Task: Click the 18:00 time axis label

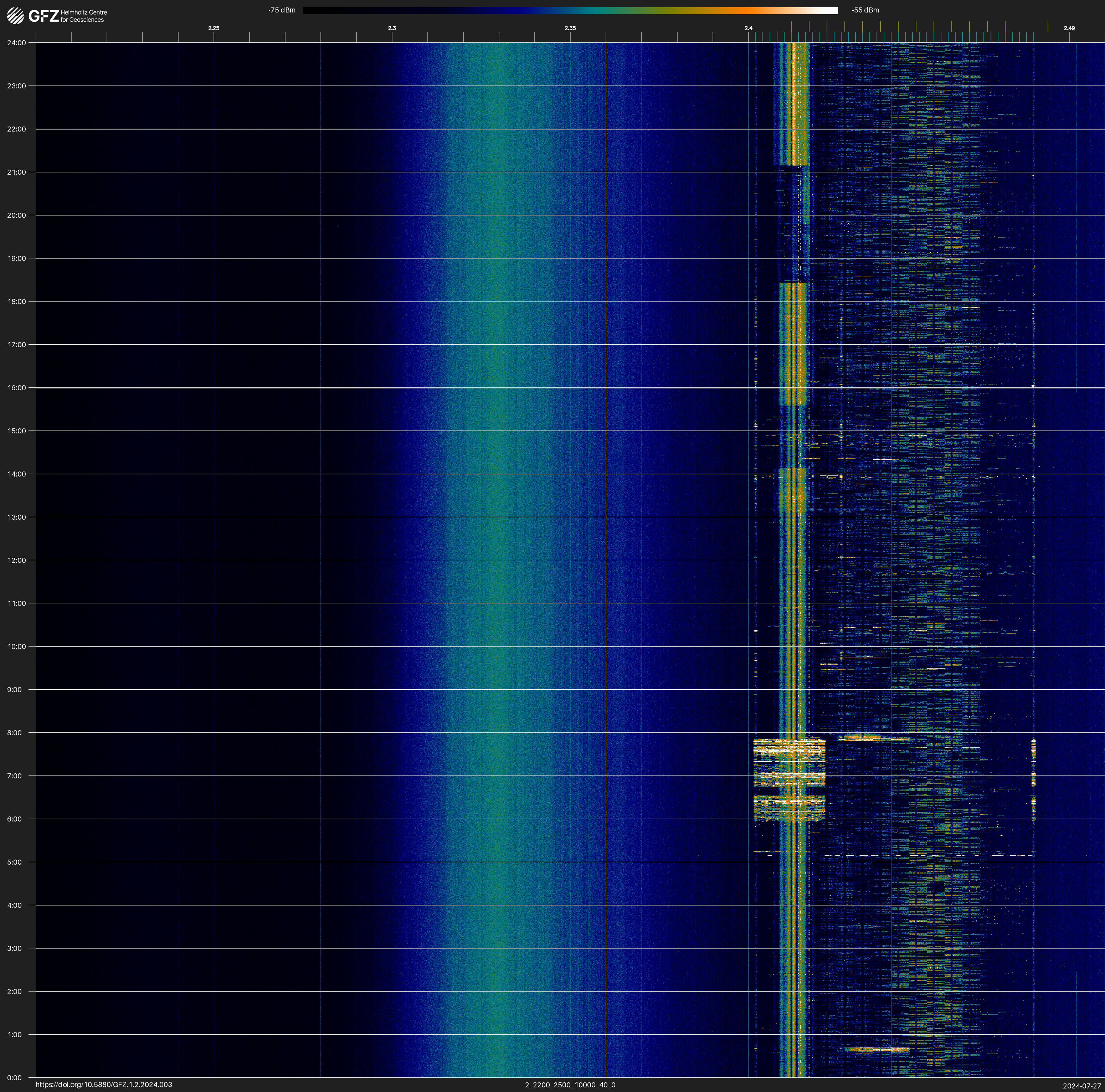Action: (17, 301)
